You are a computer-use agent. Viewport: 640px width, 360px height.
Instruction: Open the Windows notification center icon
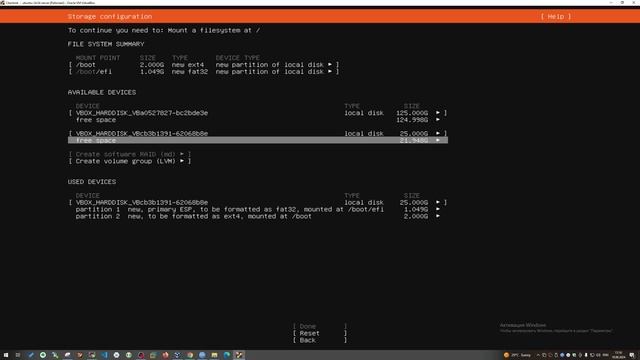(x=632, y=355)
